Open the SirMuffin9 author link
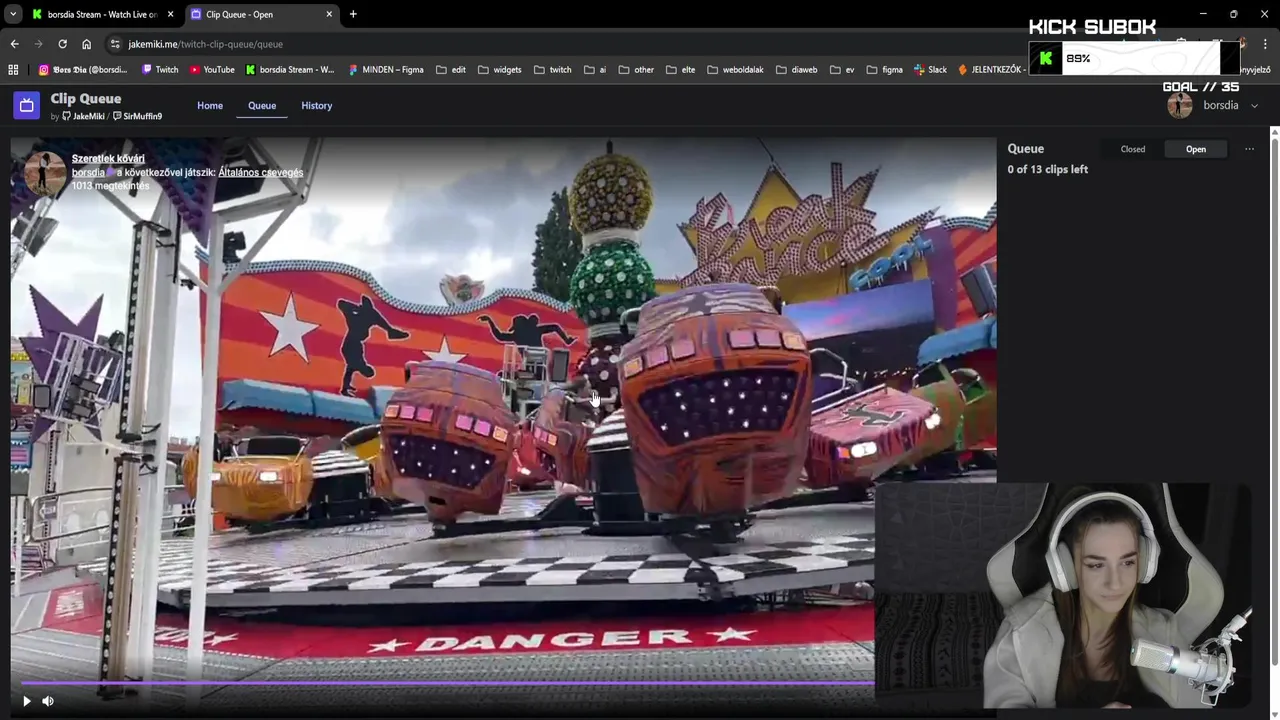Viewport: 1280px width, 720px height. click(x=137, y=117)
